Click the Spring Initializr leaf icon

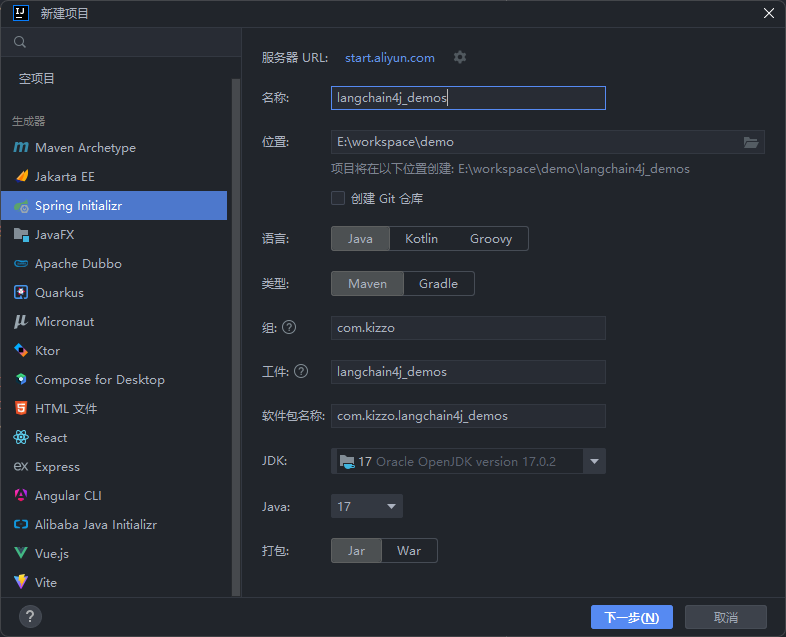(x=21, y=206)
